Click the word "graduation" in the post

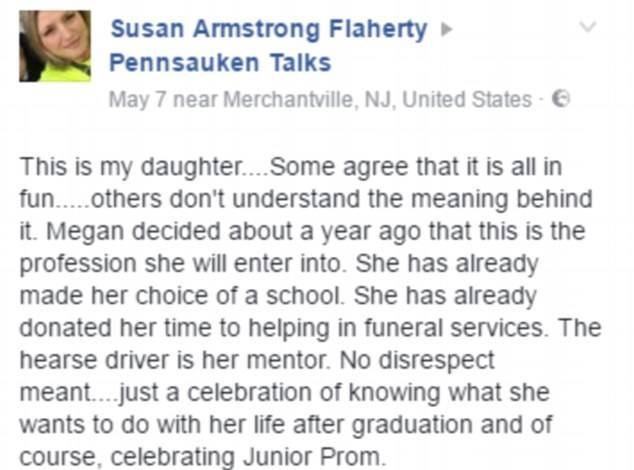412,426
